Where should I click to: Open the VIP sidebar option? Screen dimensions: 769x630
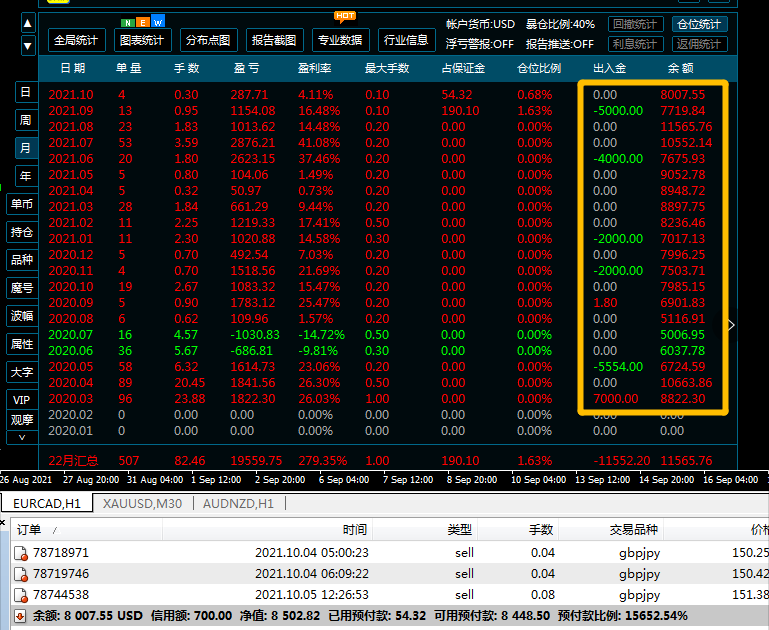tap(22, 400)
